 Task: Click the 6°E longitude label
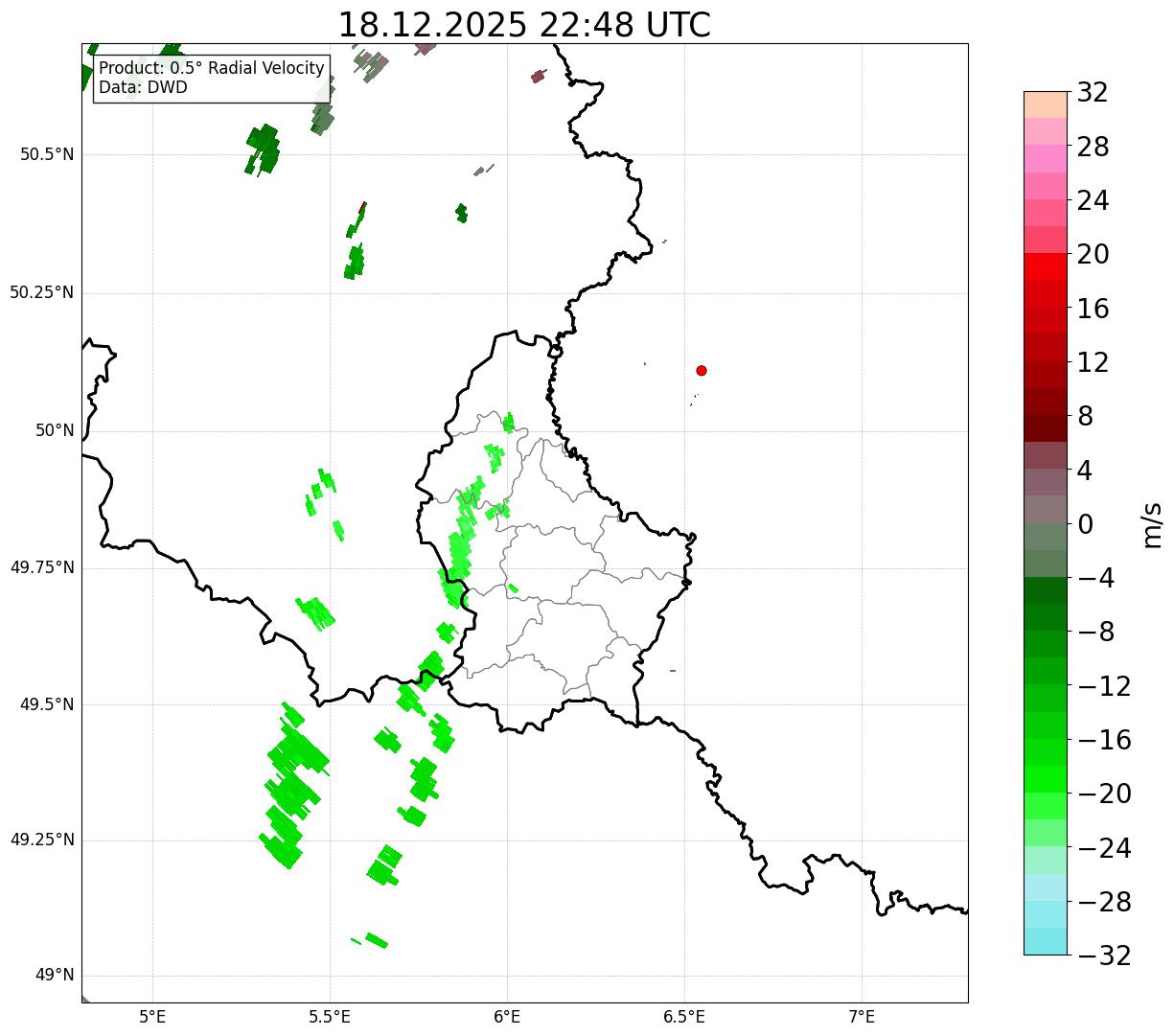pyautogui.click(x=507, y=1017)
